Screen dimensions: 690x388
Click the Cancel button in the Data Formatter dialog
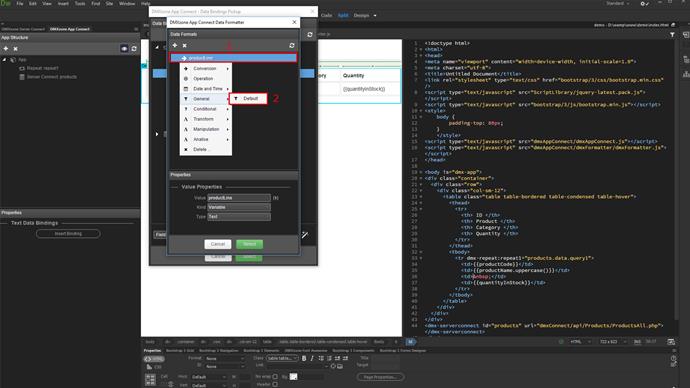tap(218, 244)
